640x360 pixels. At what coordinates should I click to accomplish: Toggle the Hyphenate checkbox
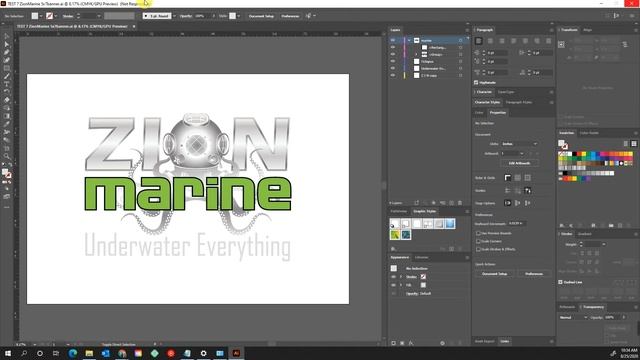pyautogui.click(x=476, y=82)
